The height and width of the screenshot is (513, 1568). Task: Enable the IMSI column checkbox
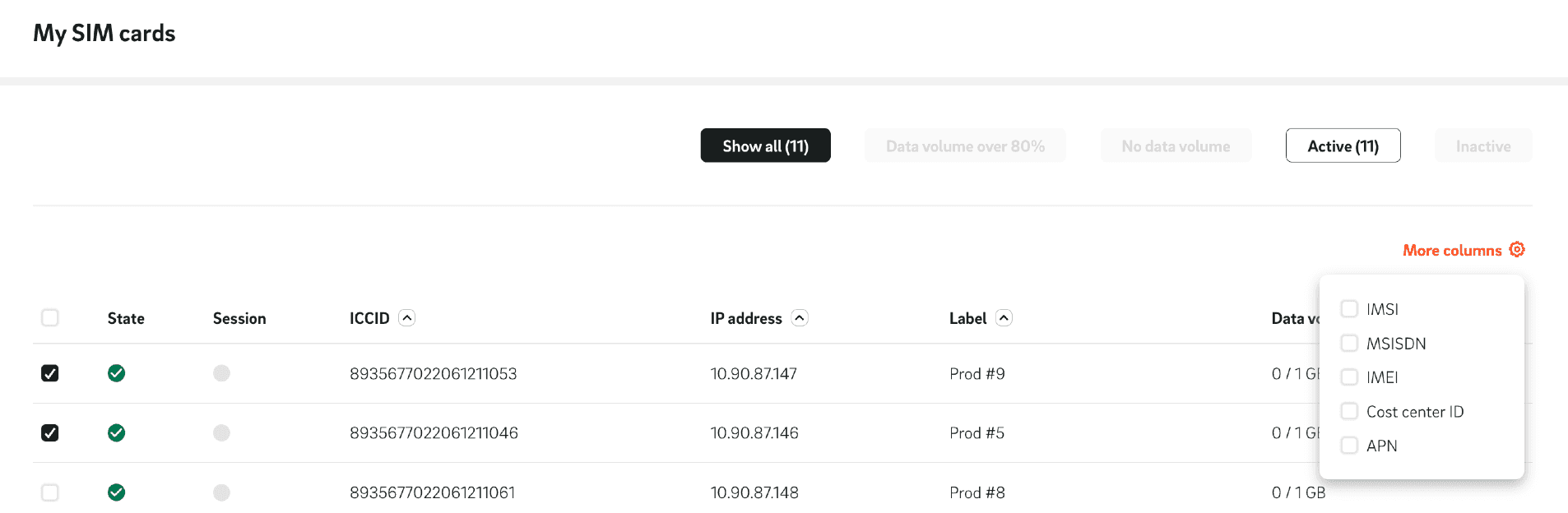[1349, 309]
